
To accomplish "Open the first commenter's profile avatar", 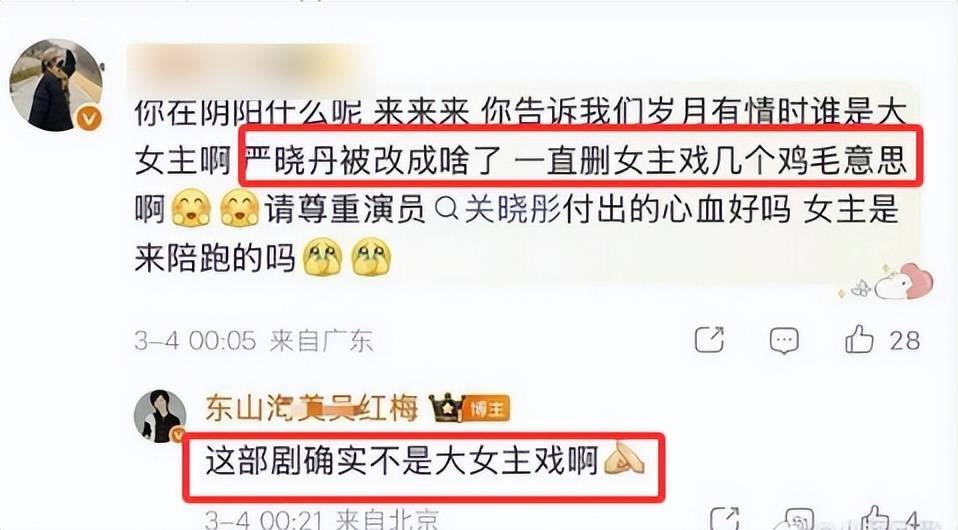I will pos(56,85).
